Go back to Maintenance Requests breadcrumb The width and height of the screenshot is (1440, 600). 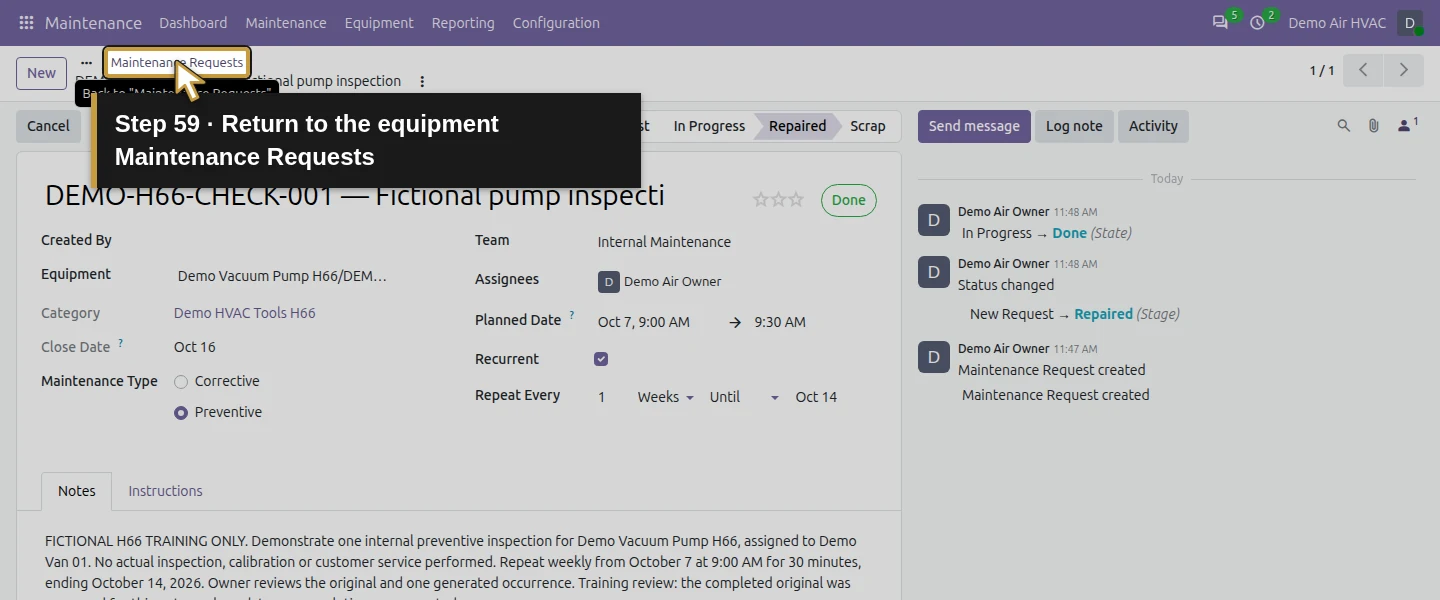(177, 62)
